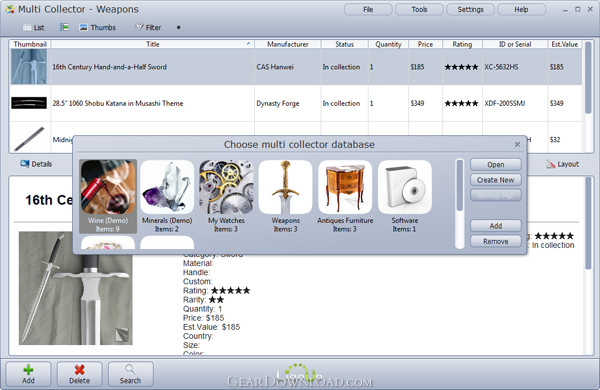Select the Antiques Furniture database
This screenshot has height=390, width=600.
[345, 196]
